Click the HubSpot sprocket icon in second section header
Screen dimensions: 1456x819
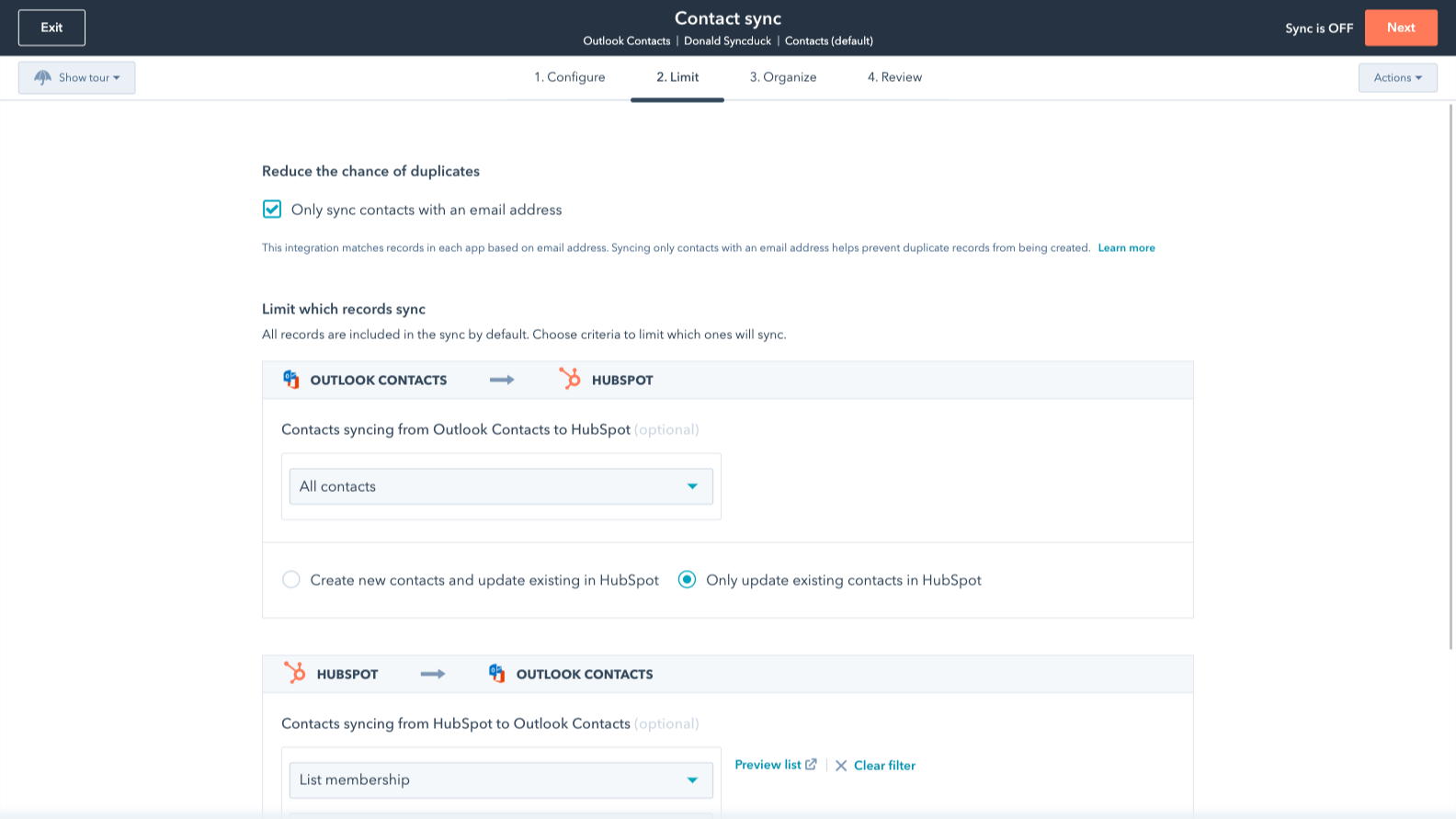pyautogui.click(x=294, y=674)
